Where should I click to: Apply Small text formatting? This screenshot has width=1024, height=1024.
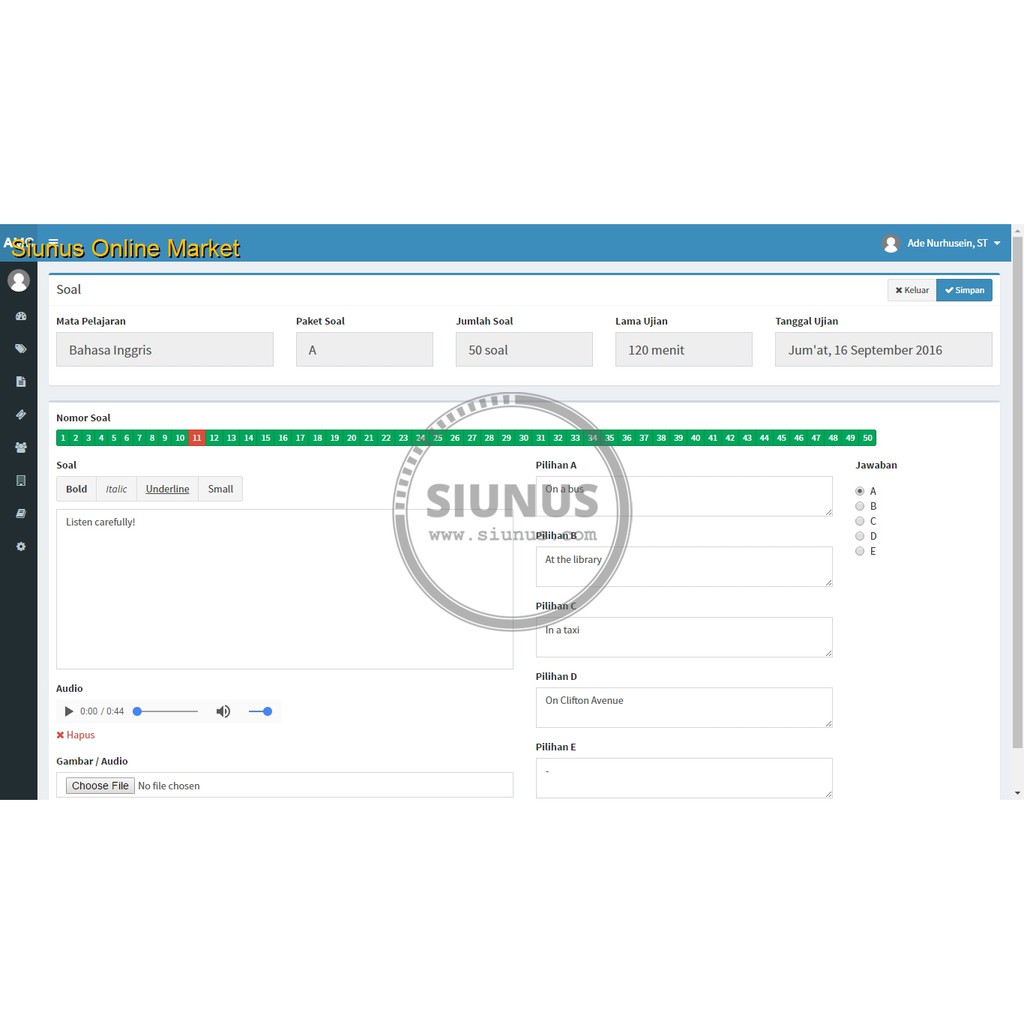tap(220, 489)
